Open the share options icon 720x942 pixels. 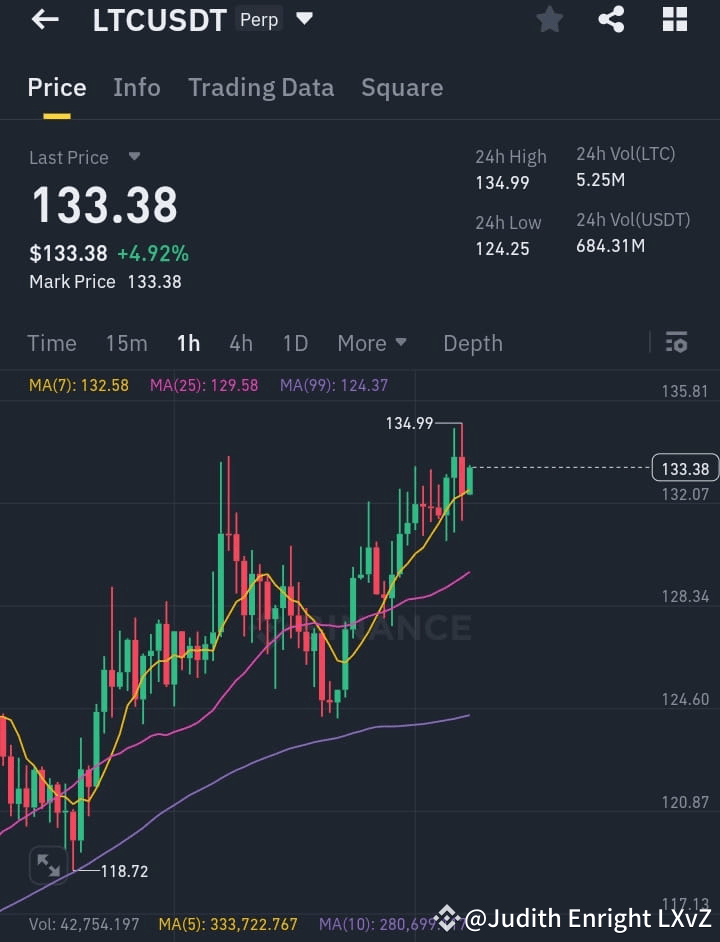click(x=611, y=19)
